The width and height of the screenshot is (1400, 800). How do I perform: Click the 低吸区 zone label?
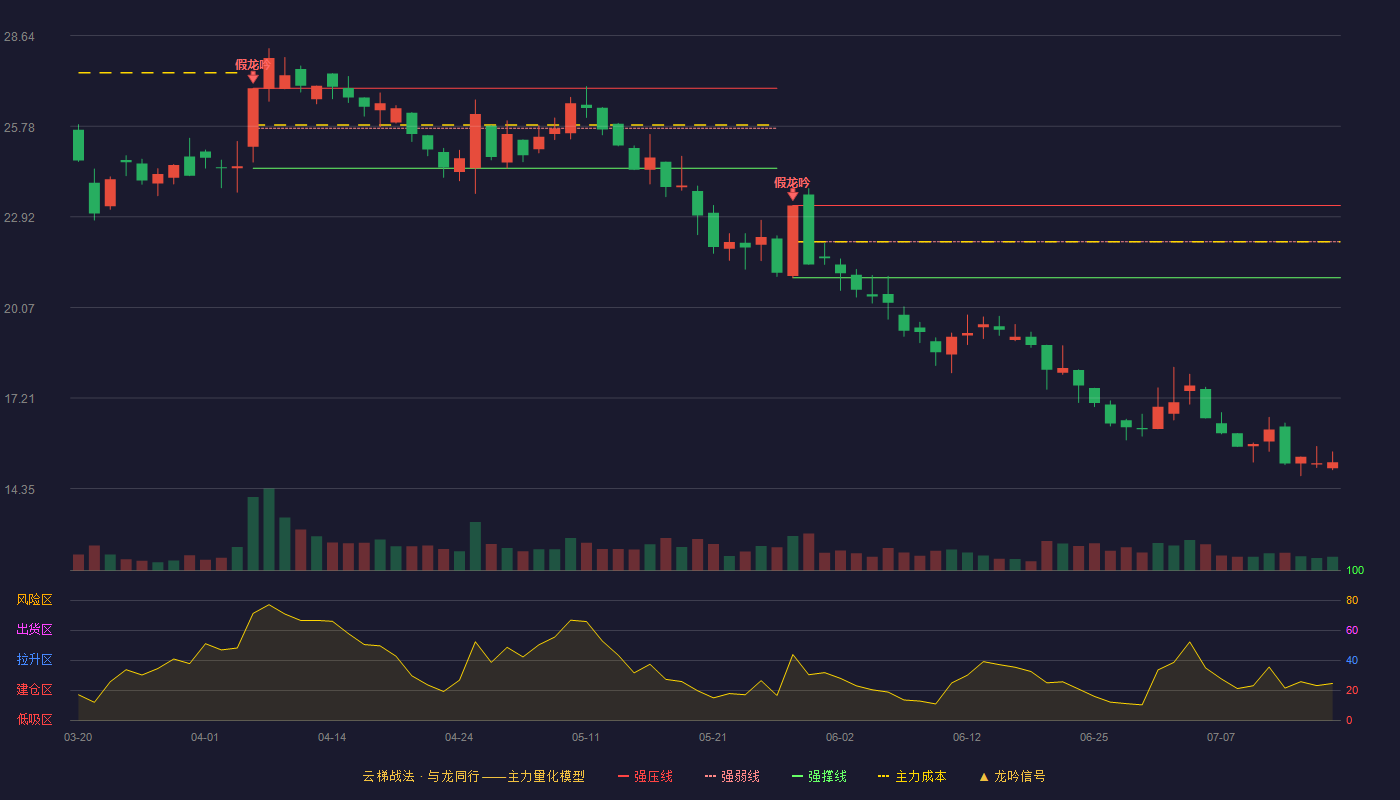click(x=34, y=719)
